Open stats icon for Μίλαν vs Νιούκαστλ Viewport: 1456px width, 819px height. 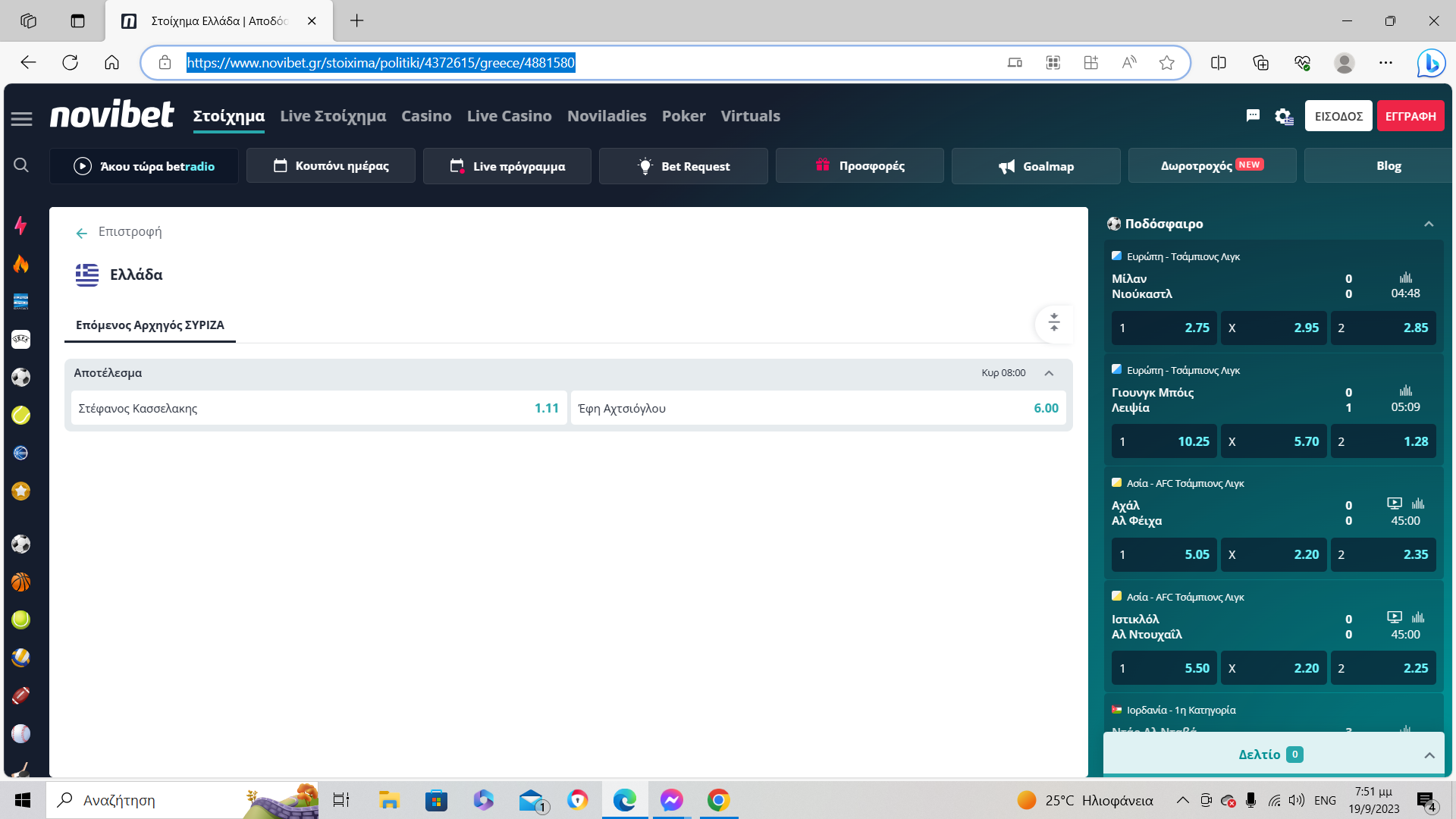tap(1405, 278)
